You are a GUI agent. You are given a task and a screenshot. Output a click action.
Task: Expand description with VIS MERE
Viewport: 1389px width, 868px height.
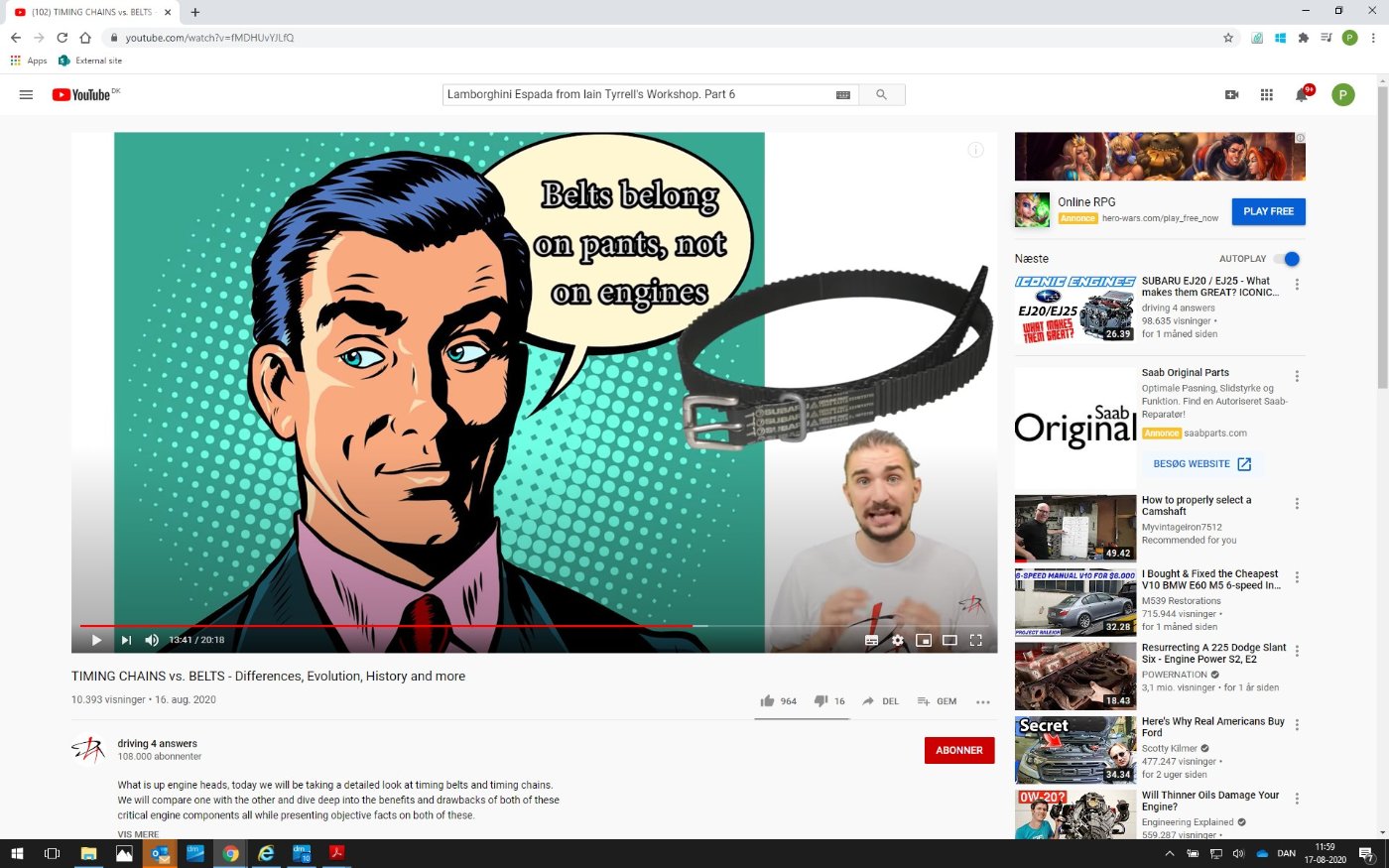click(x=138, y=834)
